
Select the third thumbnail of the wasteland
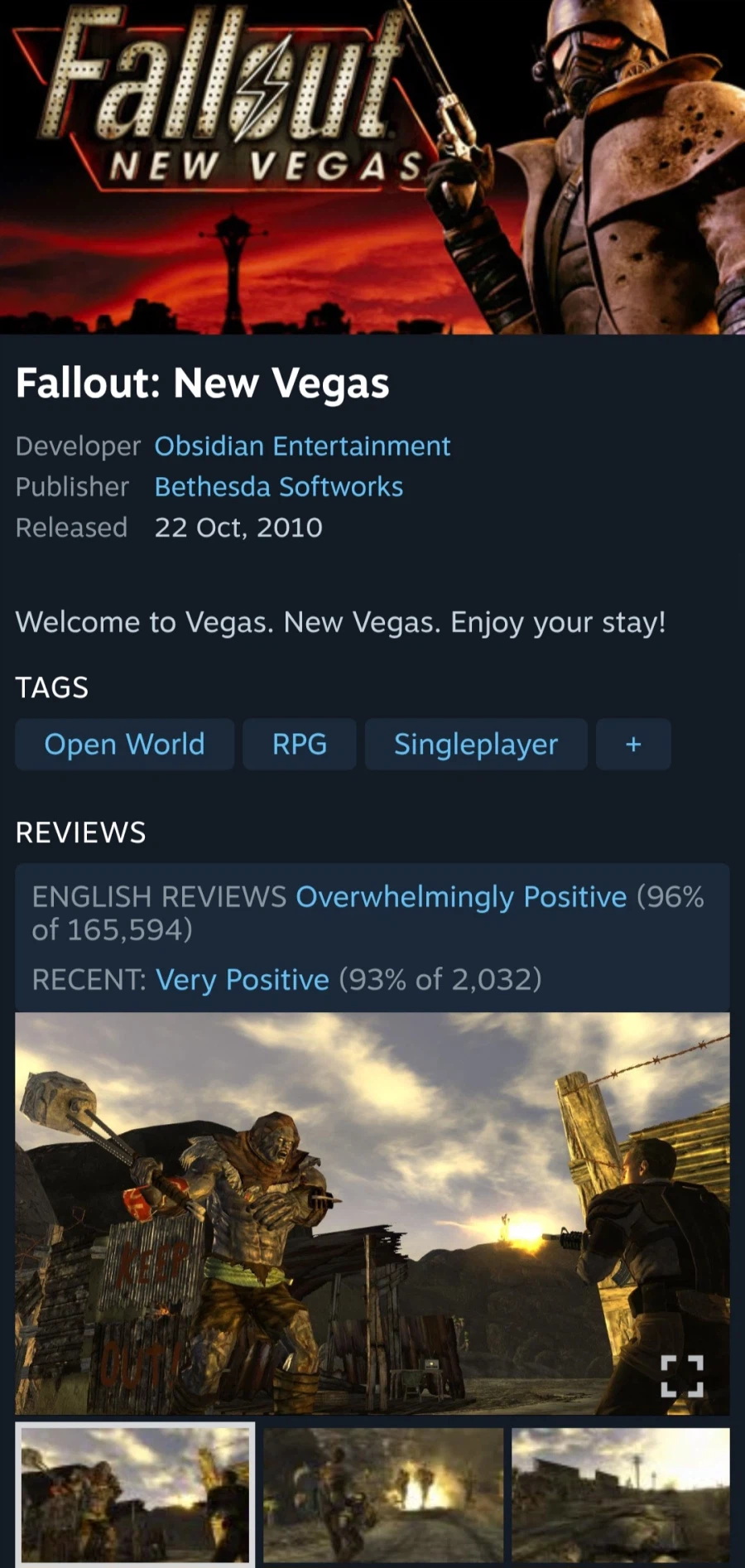pos(621,1495)
